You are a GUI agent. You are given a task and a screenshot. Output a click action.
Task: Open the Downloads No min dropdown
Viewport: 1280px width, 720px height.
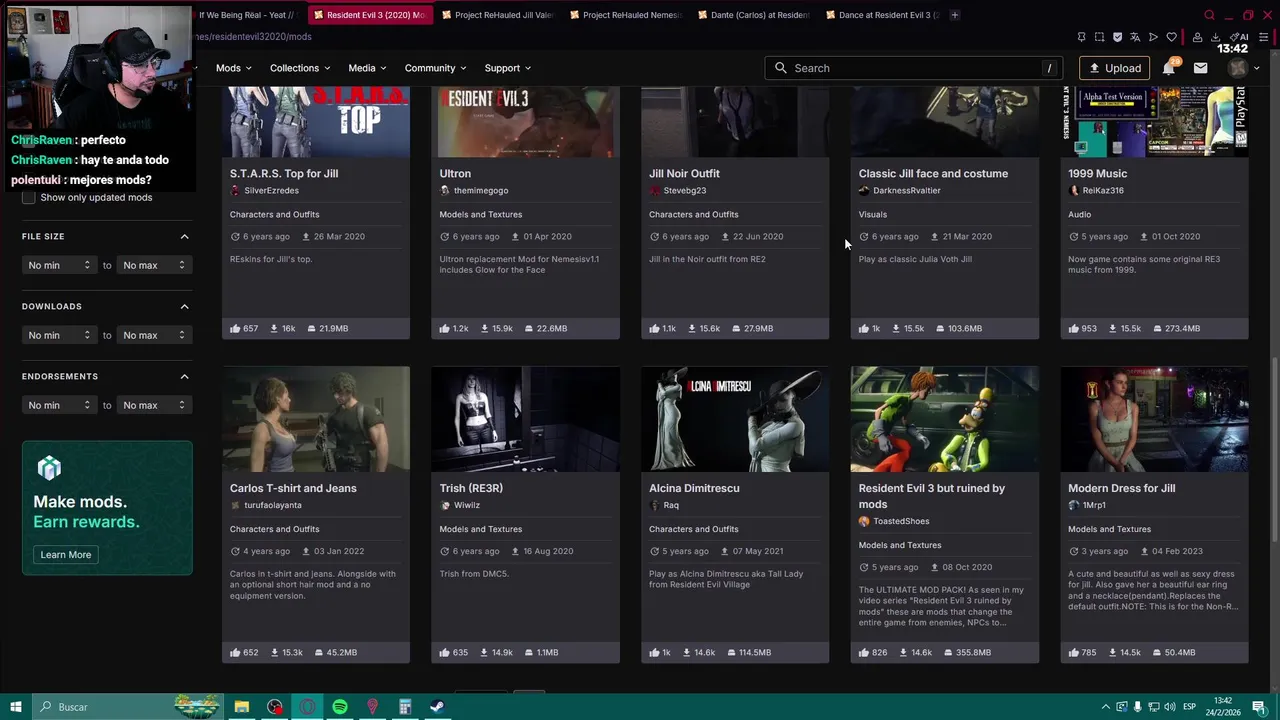click(59, 335)
